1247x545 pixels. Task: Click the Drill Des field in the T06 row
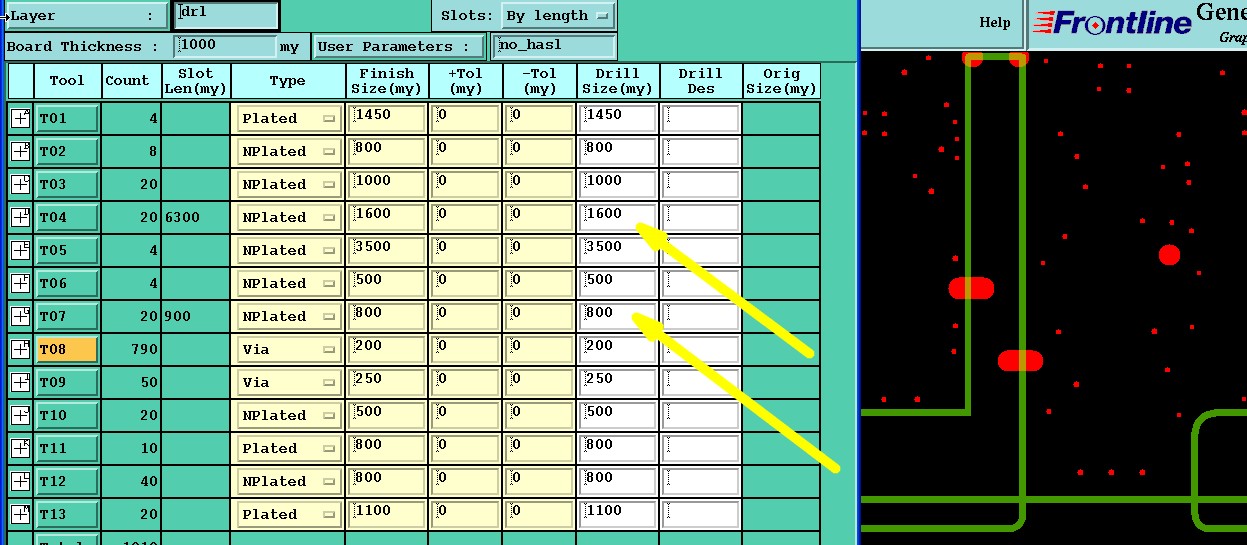[701, 283]
